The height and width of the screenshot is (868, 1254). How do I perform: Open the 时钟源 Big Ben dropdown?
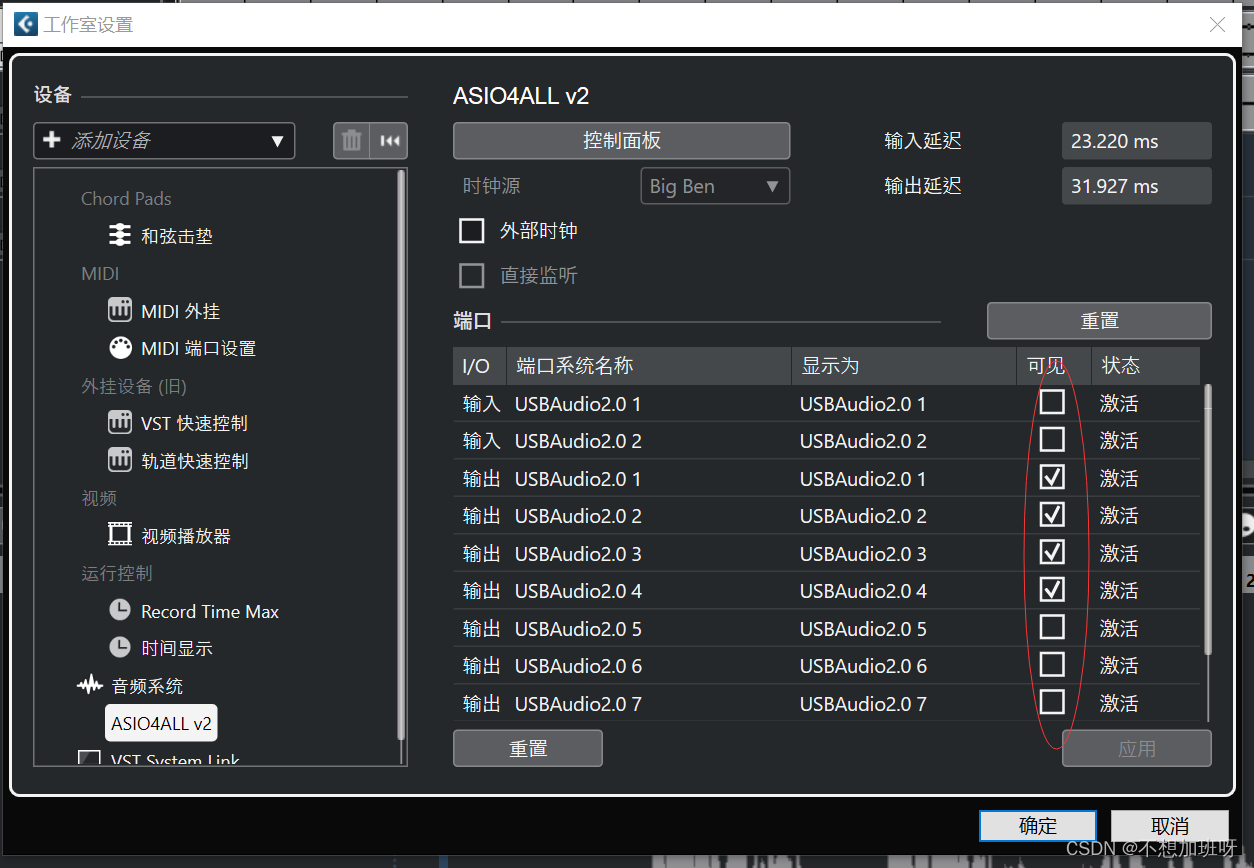click(x=715, y=186)
